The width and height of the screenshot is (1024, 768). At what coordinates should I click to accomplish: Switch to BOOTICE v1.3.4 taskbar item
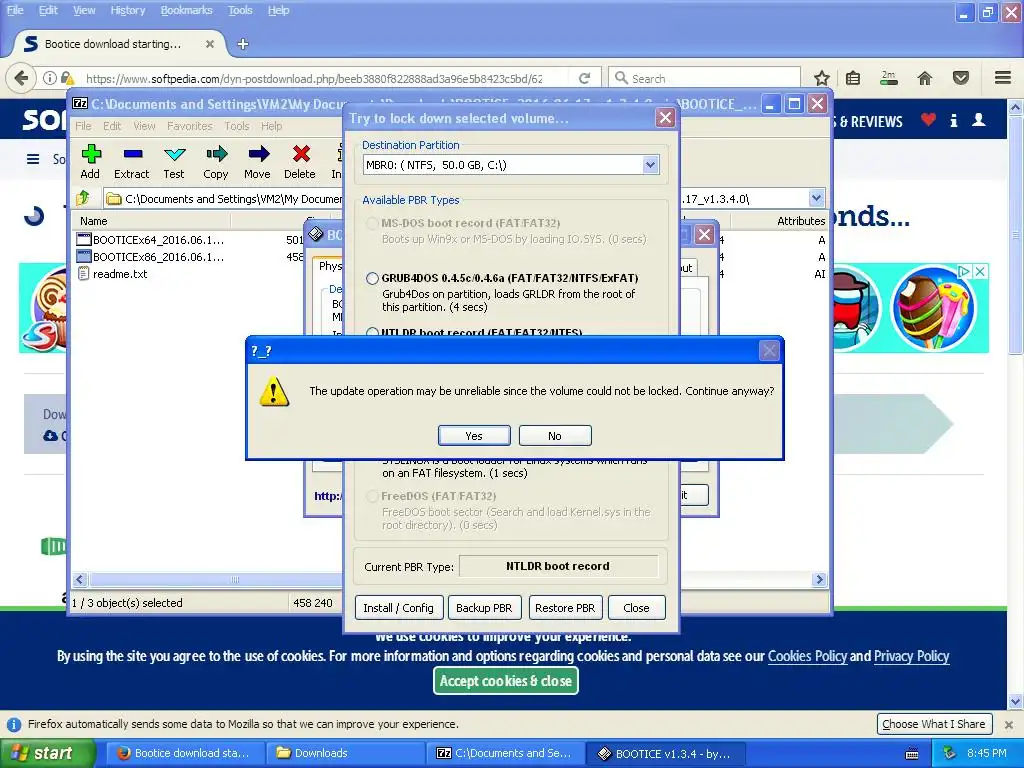[665, 753]
